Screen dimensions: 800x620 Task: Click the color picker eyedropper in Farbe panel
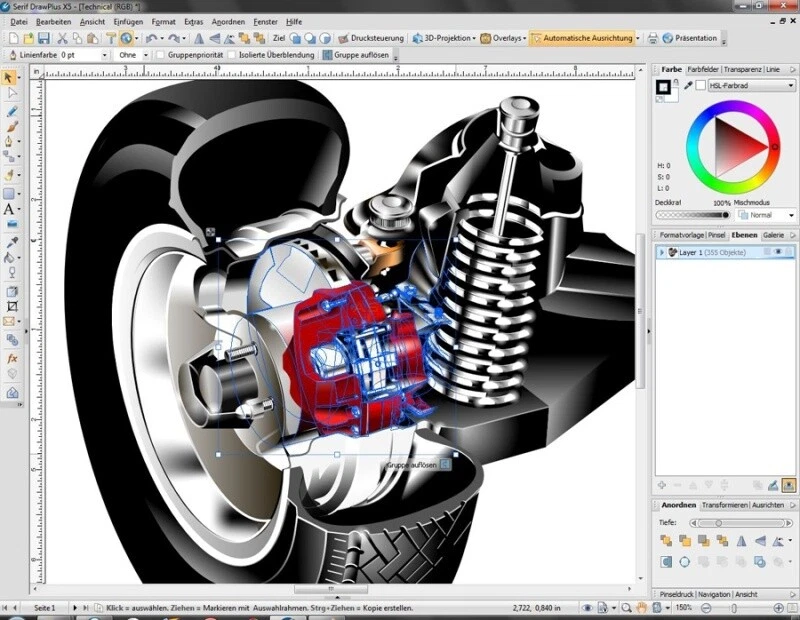tap(688, 86)
